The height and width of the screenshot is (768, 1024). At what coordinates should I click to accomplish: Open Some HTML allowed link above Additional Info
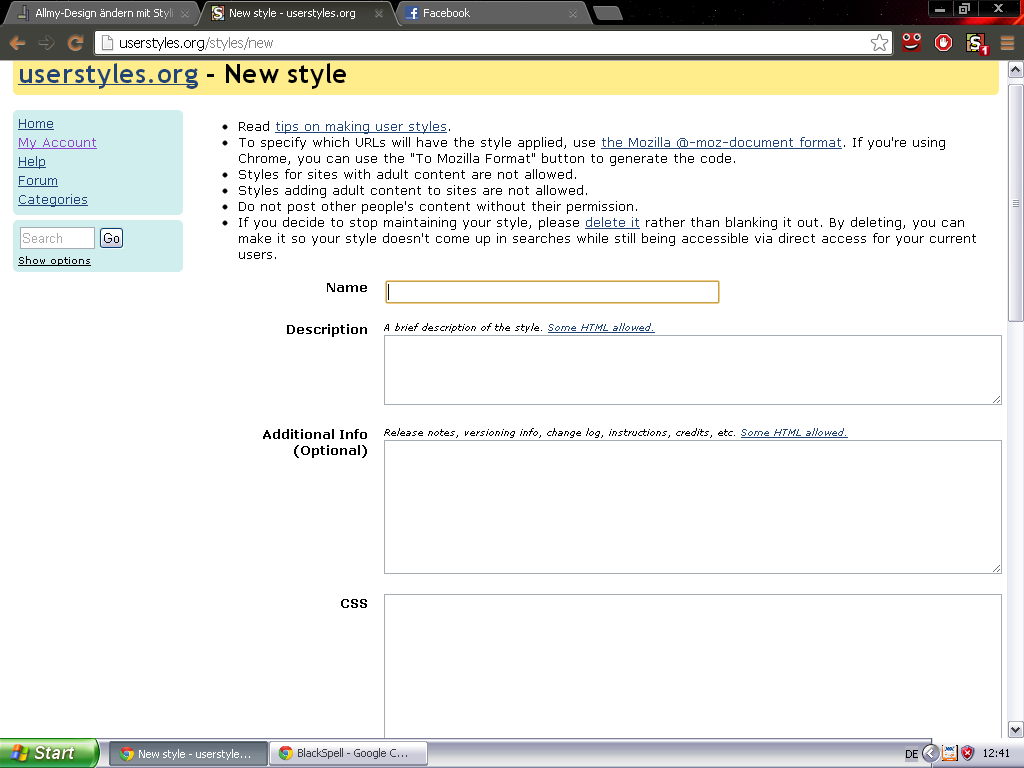[x=794, y=432]
